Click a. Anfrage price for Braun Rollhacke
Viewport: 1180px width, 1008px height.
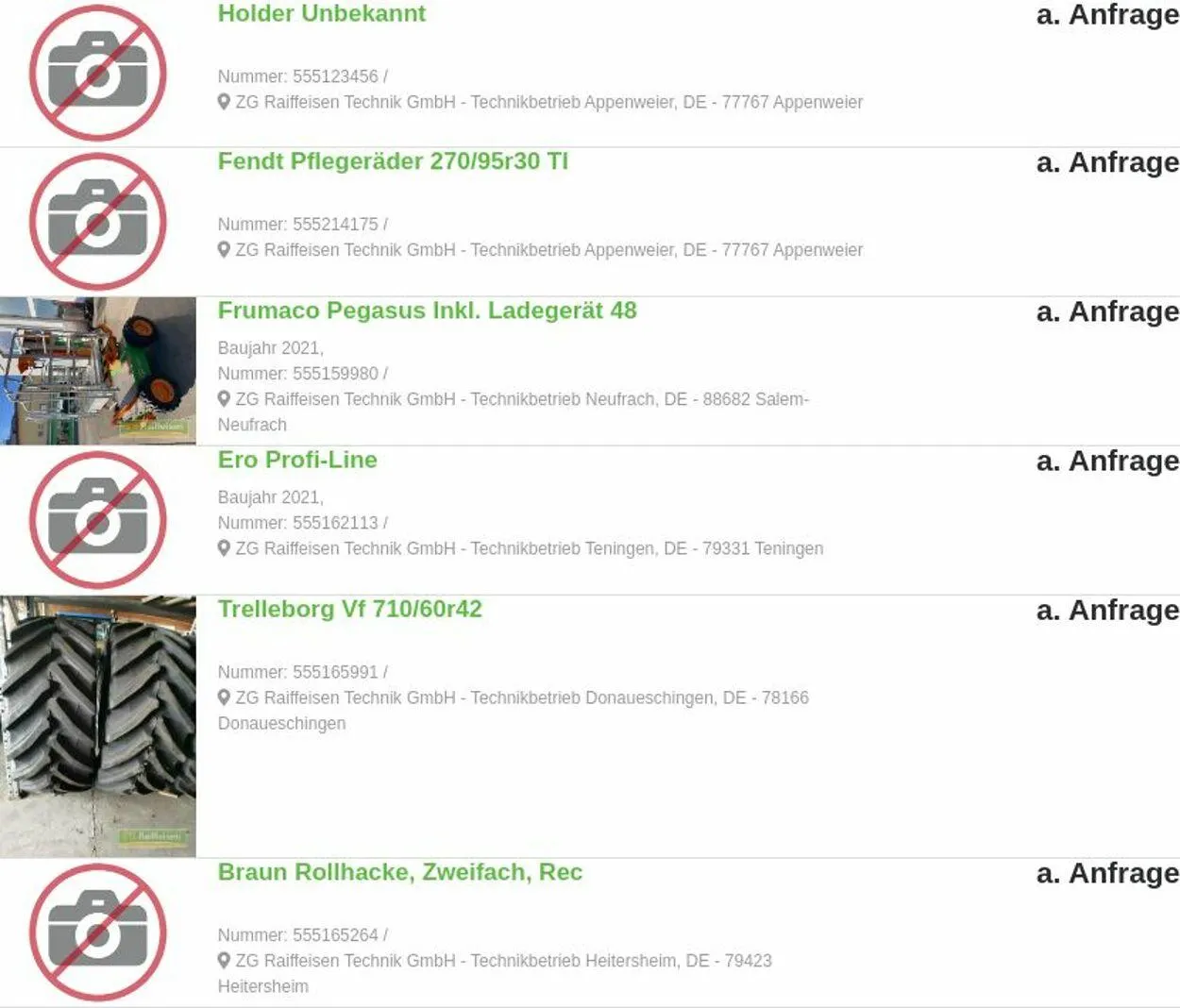(x=1107, y=873)
